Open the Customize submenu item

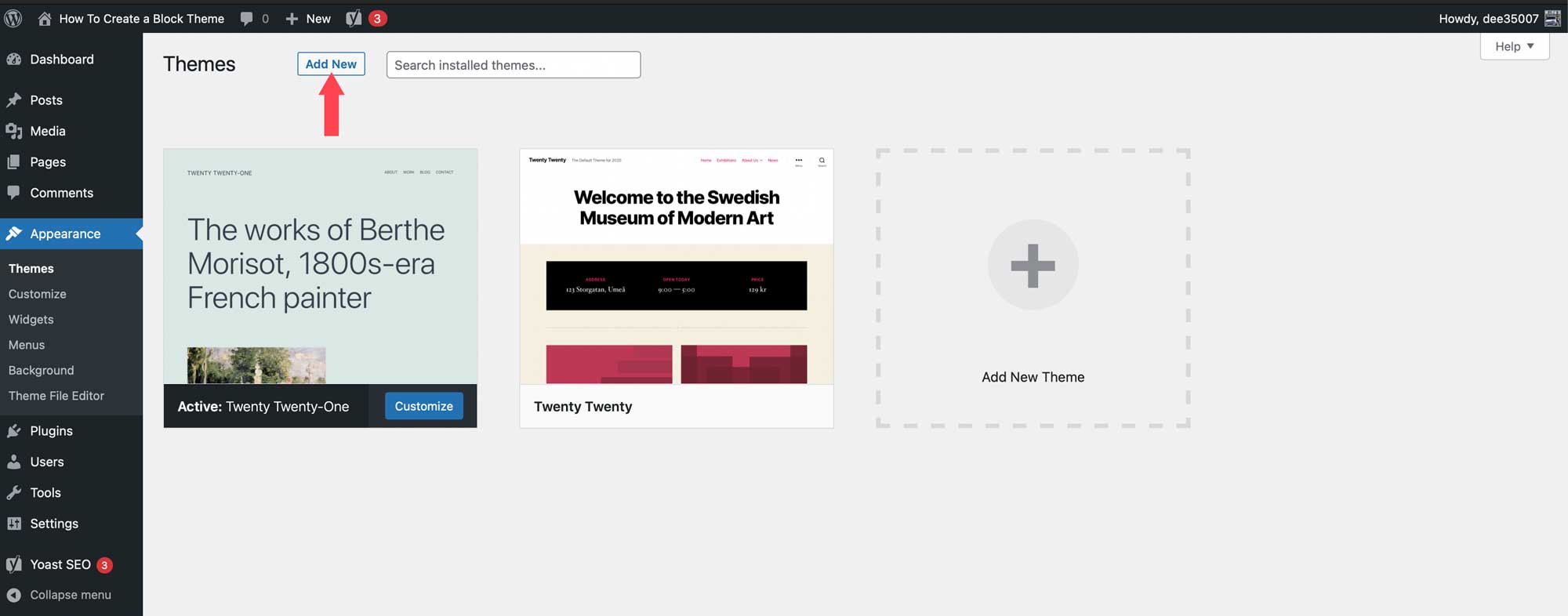38,294
